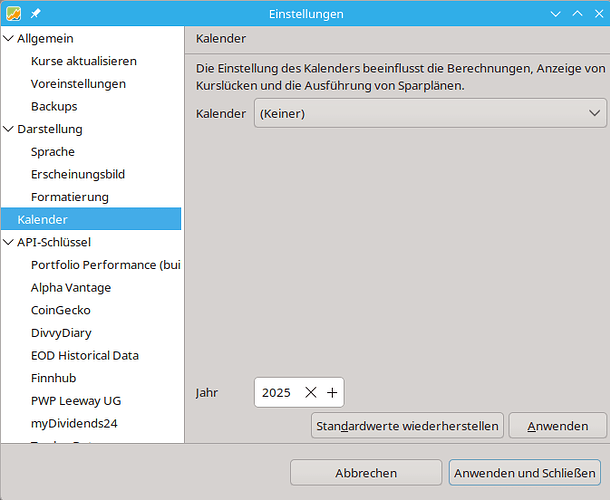The height and width of the screenshot is (500, 610).
Task: Go to the Backups settings
Action: [54, 106]
